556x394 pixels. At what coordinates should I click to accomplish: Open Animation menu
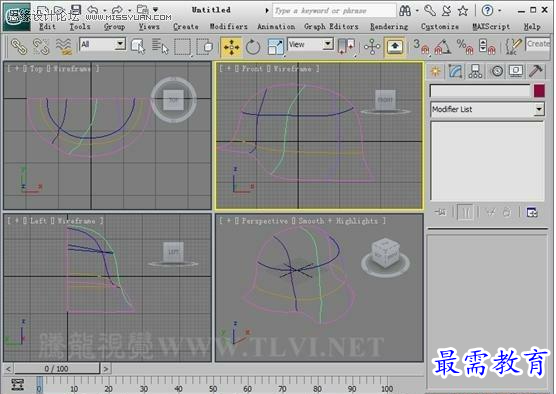(x=276, y=27)
